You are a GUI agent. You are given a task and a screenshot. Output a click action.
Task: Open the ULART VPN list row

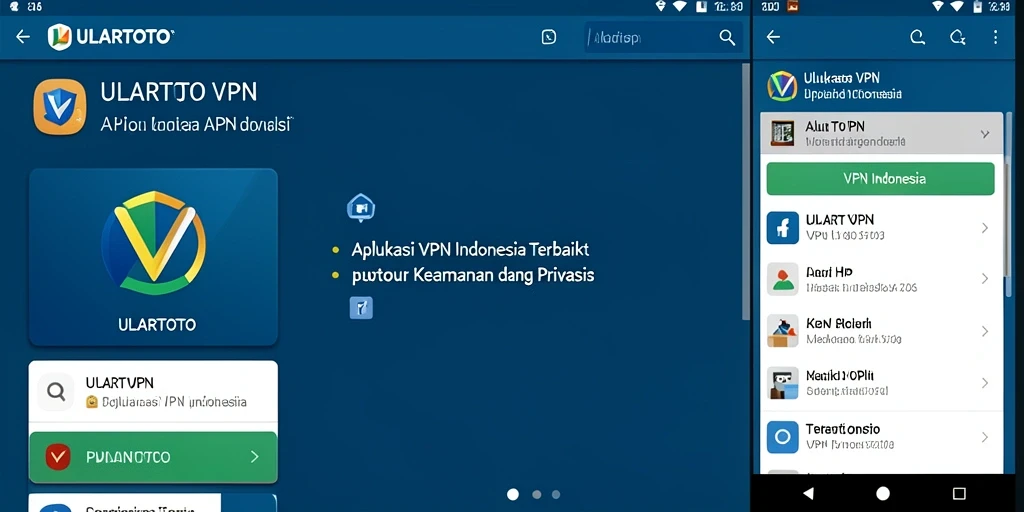tap(882, 227)
